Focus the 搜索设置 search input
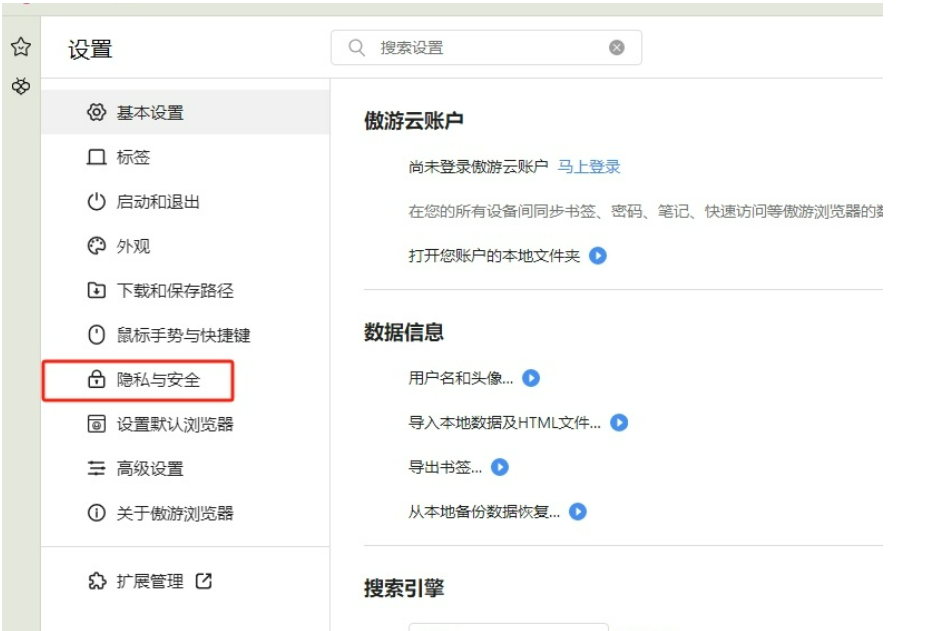The image size is (939, 631). [486, 47]
